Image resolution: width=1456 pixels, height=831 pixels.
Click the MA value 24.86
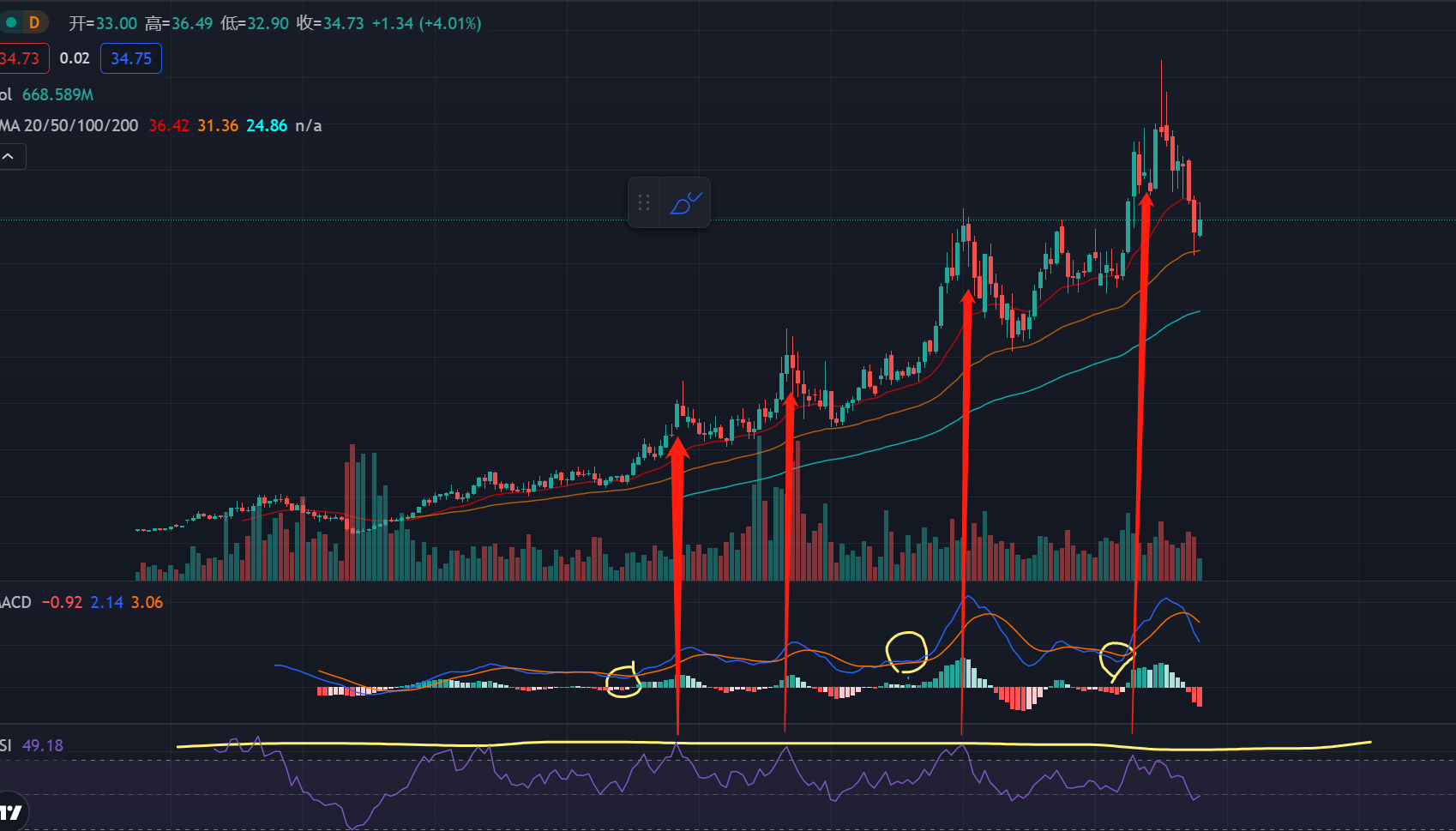tap(267, 125)
